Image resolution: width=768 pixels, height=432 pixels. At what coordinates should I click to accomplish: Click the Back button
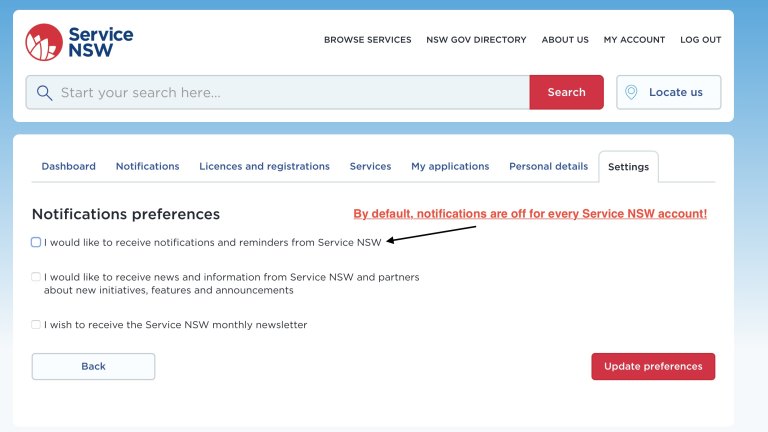tap(94, 366)
